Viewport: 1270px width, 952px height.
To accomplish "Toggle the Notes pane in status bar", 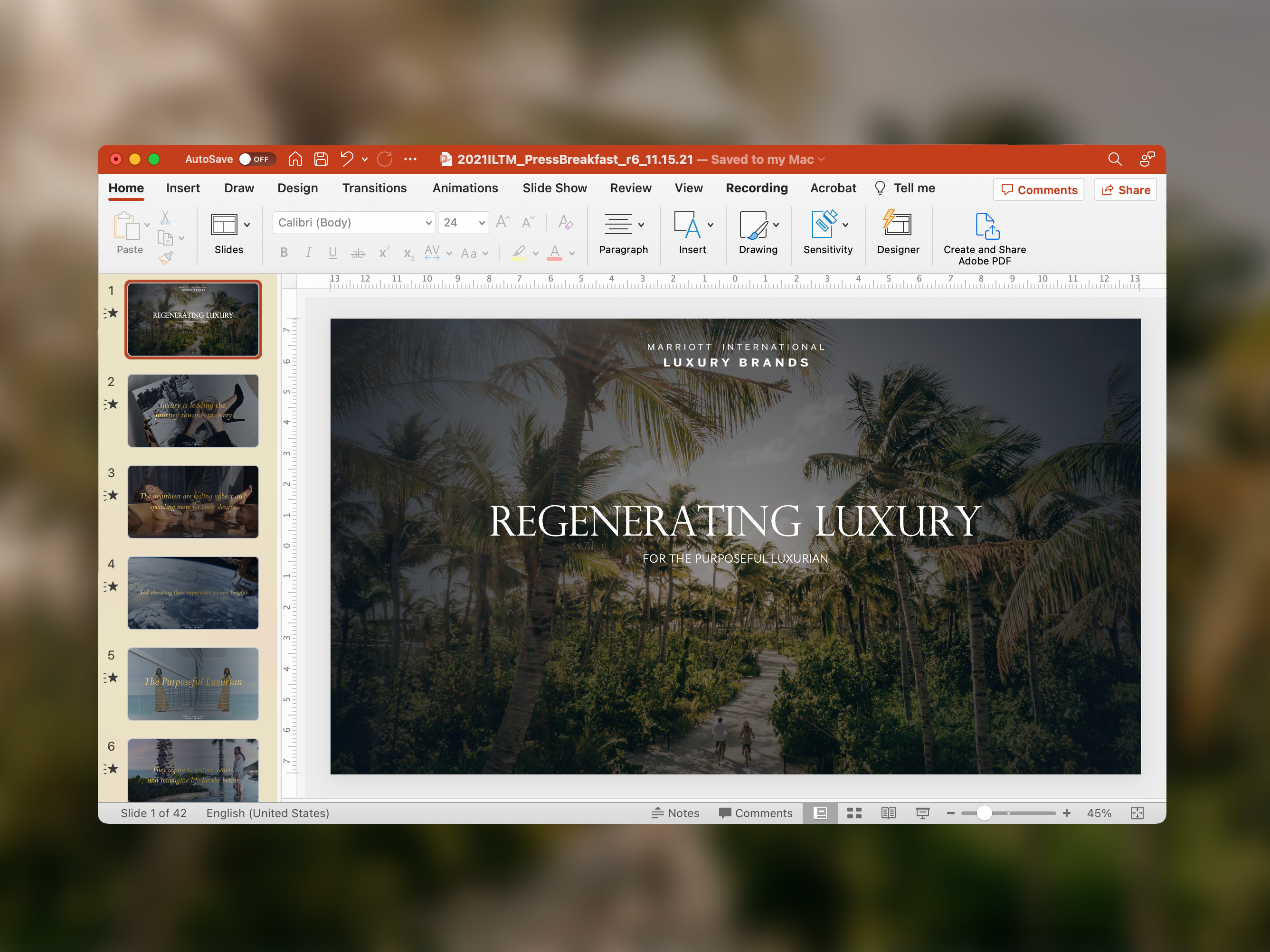I will (x=675, y=812).
